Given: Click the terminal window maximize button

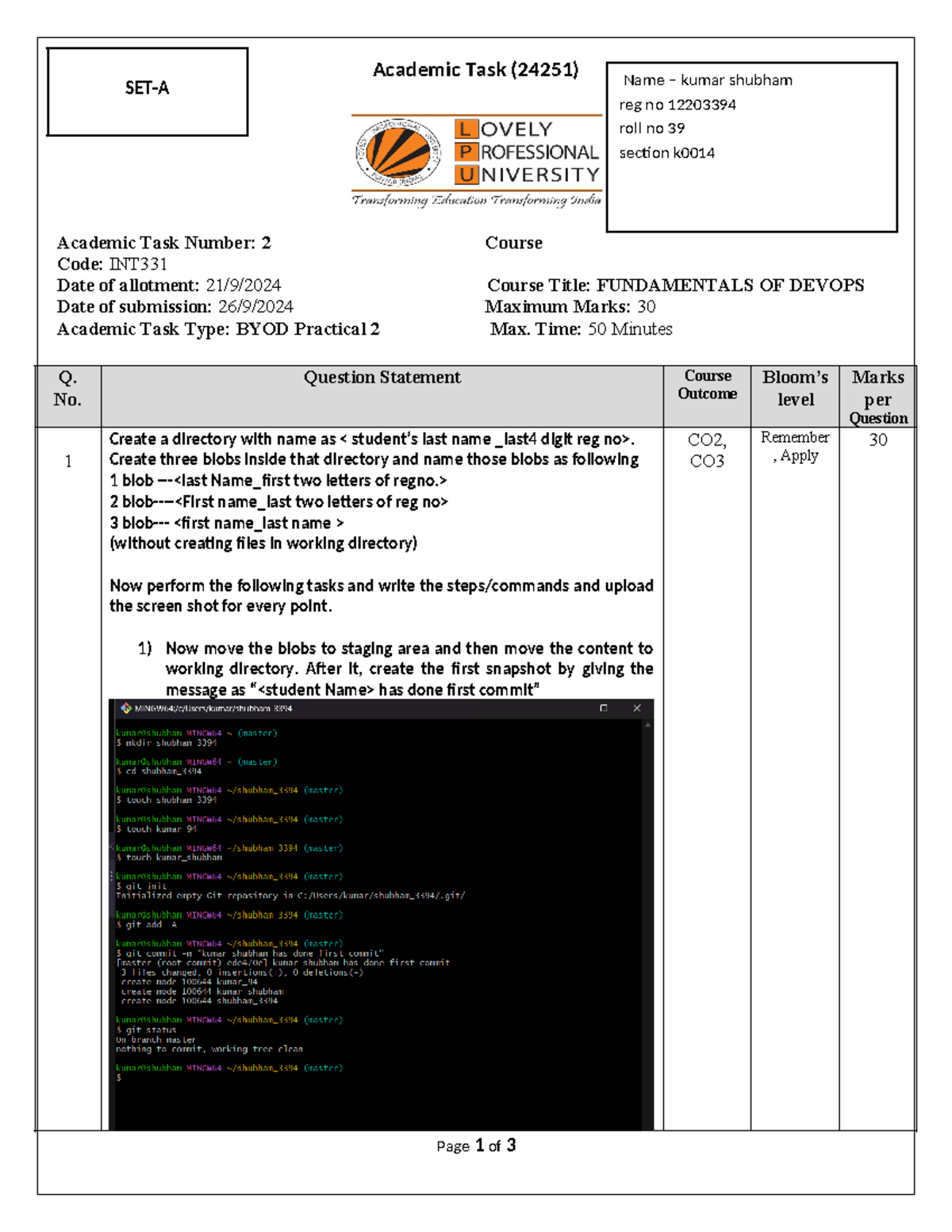Looking at the screenshot, I should point(604,708).
